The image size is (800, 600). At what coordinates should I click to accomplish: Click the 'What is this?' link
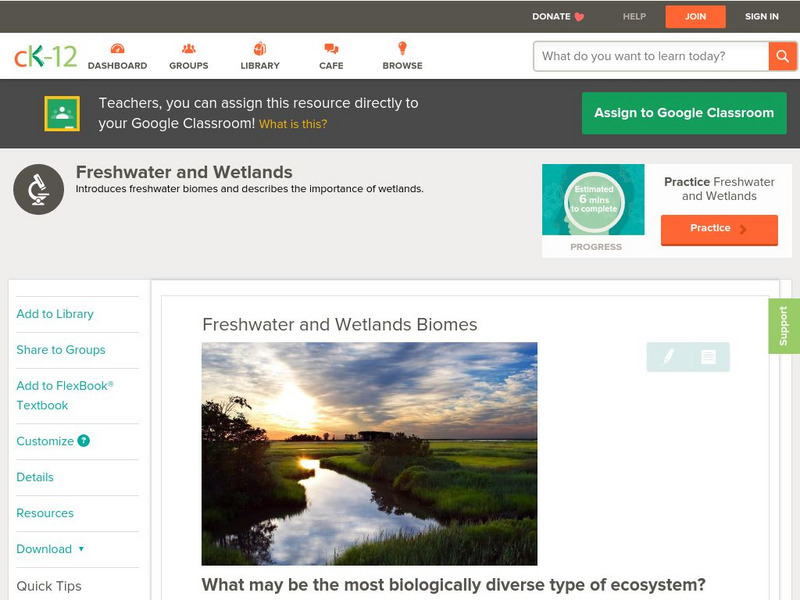tap(293, 124)
